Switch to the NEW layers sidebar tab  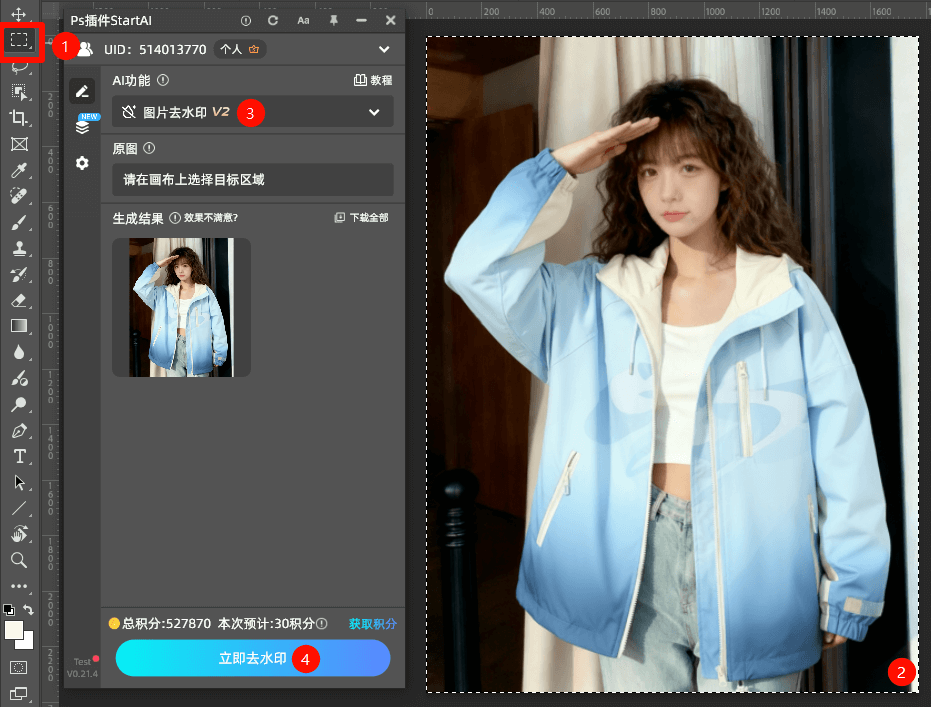coord(82,127)
